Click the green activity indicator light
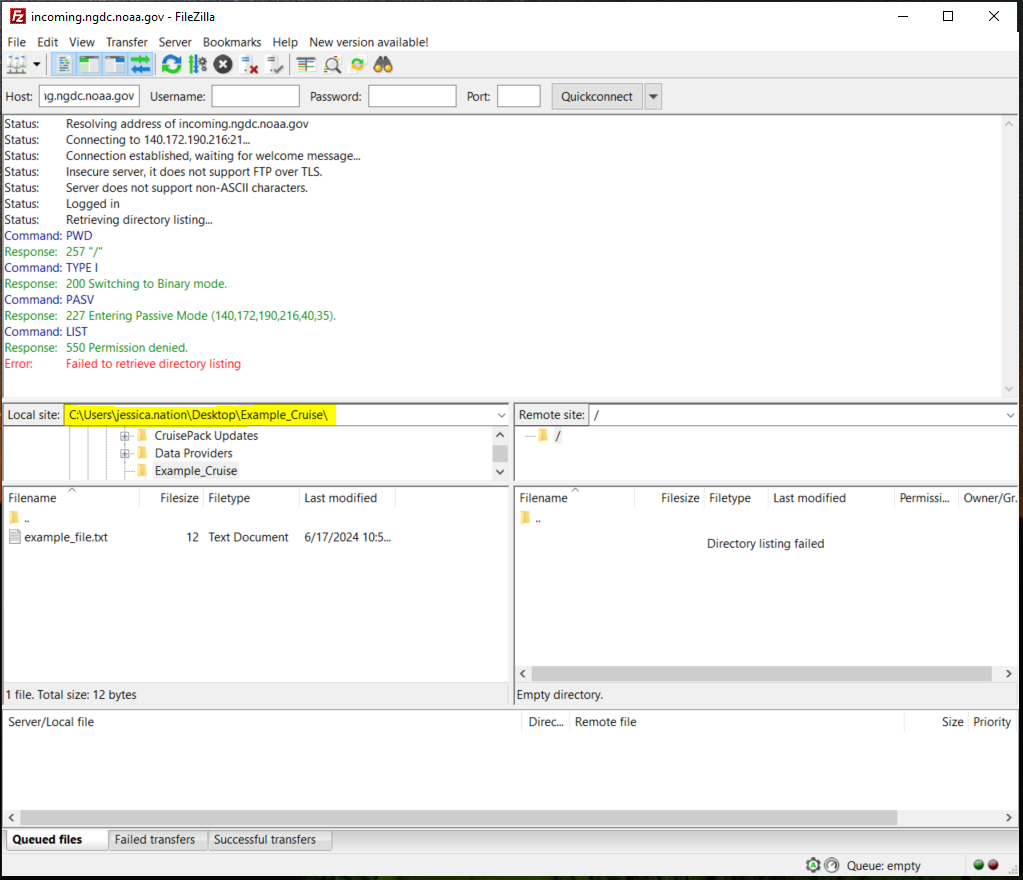The image size is (1023, 880). coord(978,865)
